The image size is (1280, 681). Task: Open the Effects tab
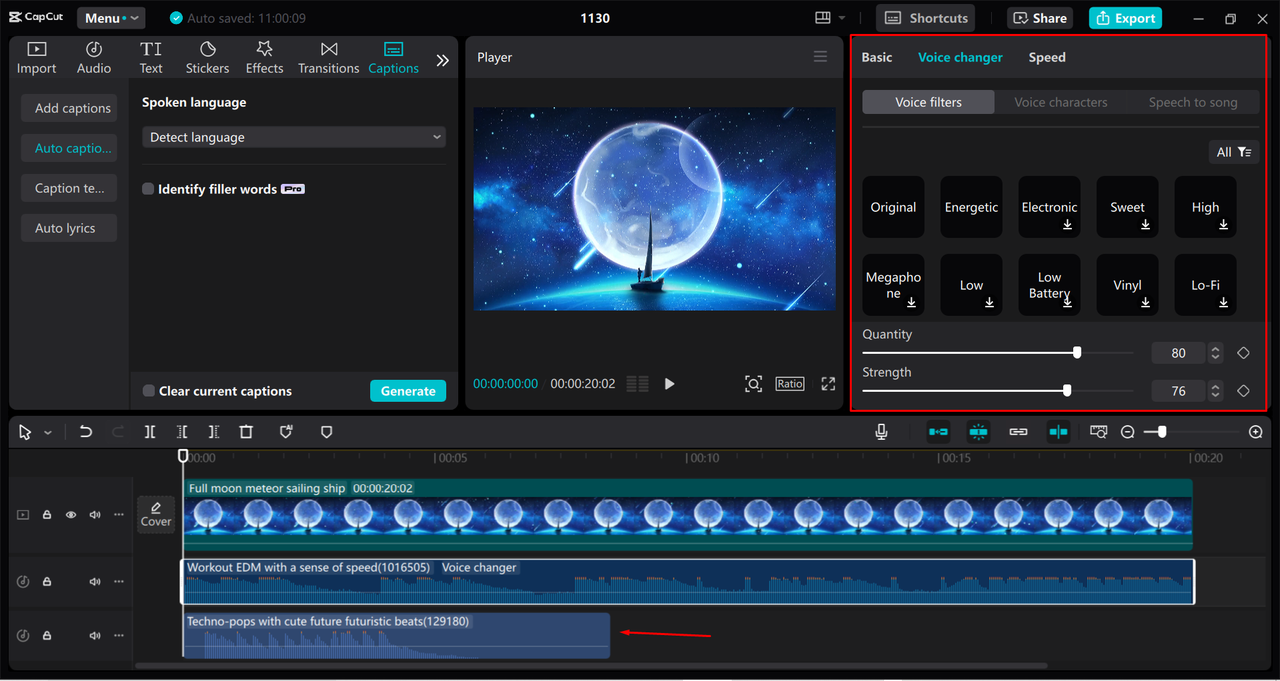[x=264, y=58]
